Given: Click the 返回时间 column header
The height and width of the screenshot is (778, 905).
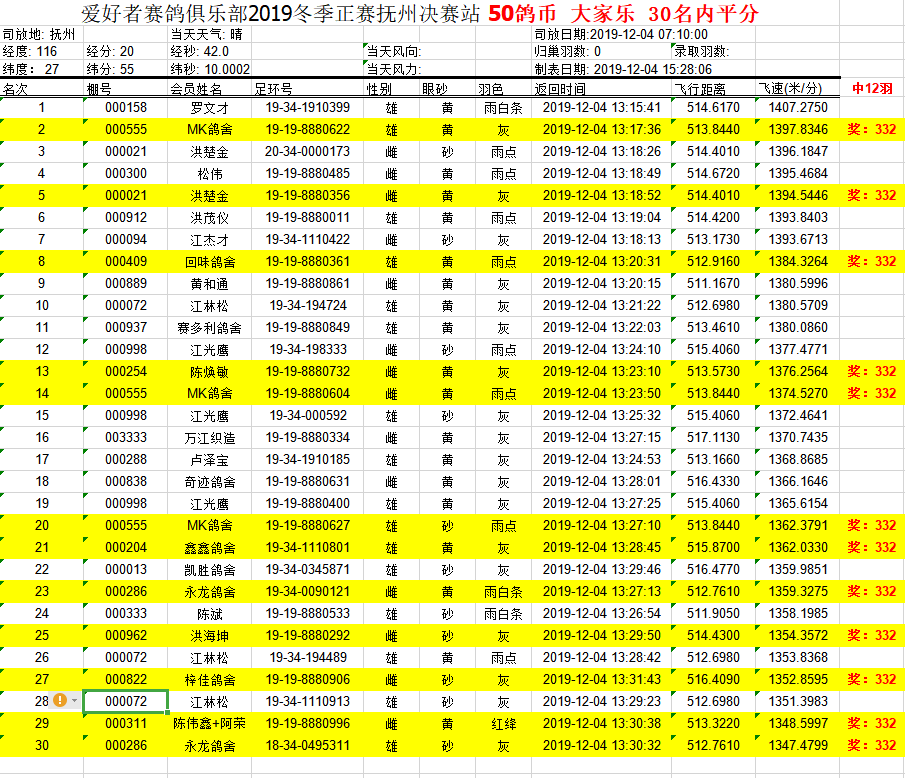Looking at the screenshot, I should tap(560, 89).
